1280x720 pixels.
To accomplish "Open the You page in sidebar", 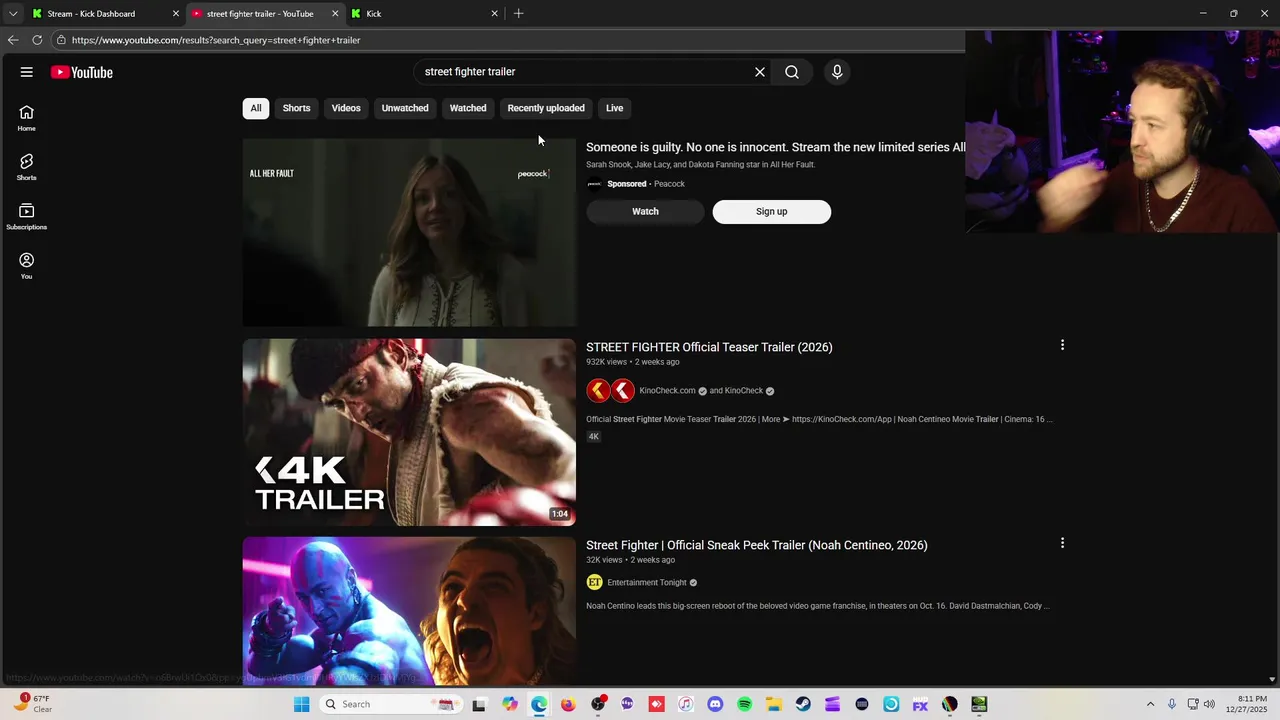I will click(26, 266).
